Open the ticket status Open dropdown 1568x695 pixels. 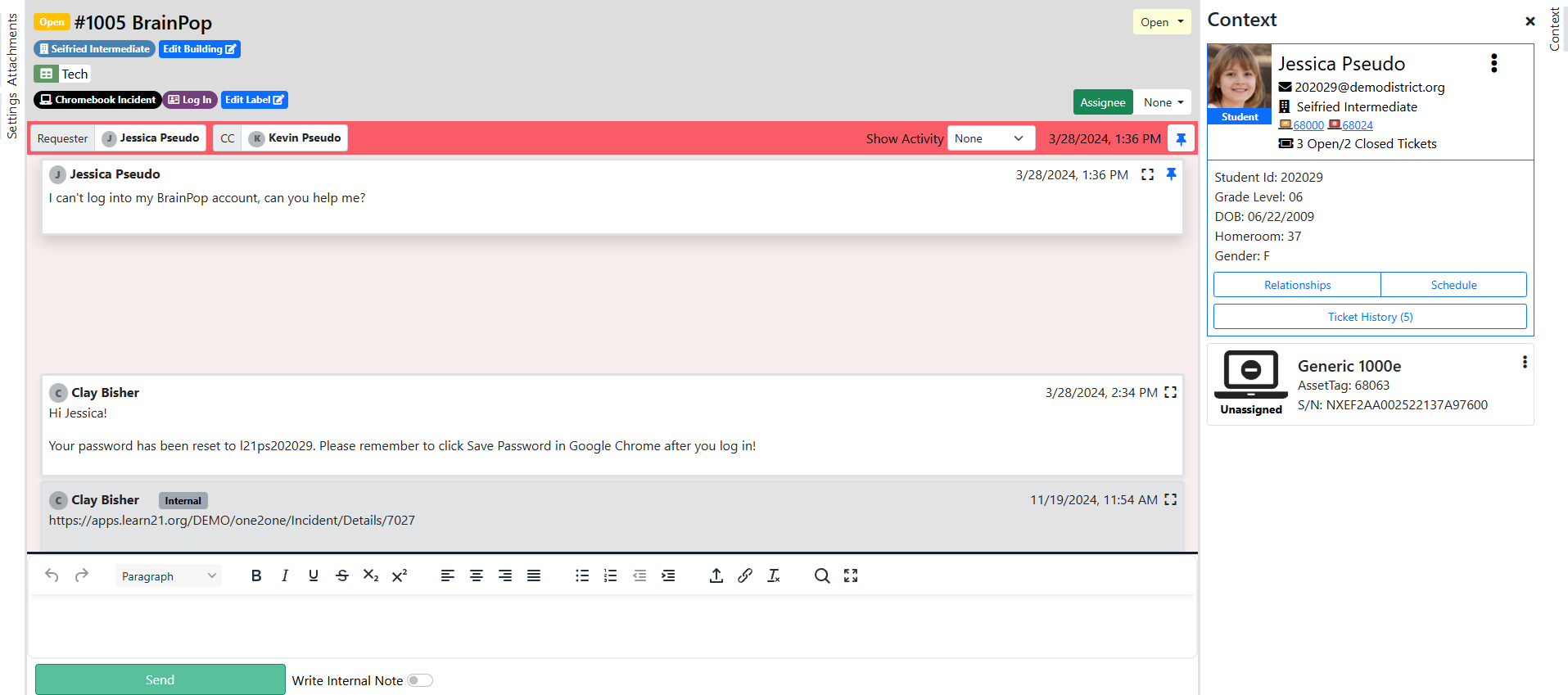[x=1162, y=22]
